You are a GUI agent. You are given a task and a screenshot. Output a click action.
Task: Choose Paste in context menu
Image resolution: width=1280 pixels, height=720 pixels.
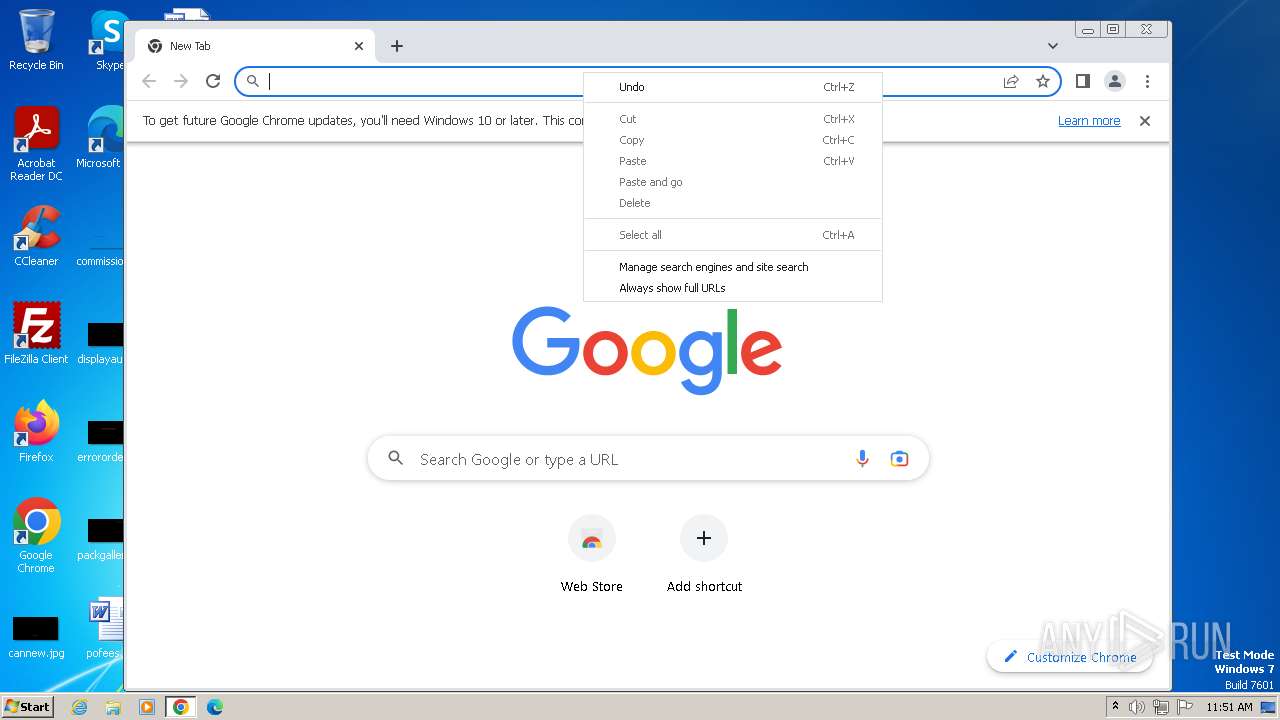point(733,161)
